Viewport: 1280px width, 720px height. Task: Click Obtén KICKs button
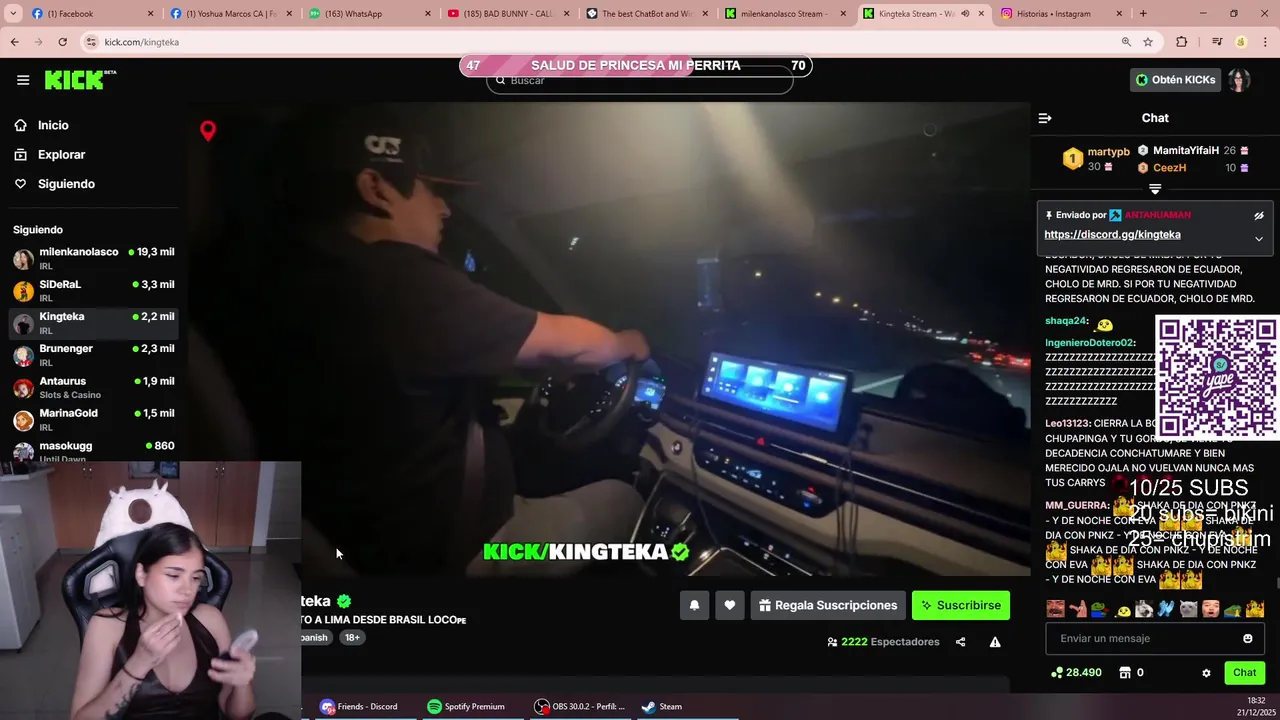pos(1176,80)
